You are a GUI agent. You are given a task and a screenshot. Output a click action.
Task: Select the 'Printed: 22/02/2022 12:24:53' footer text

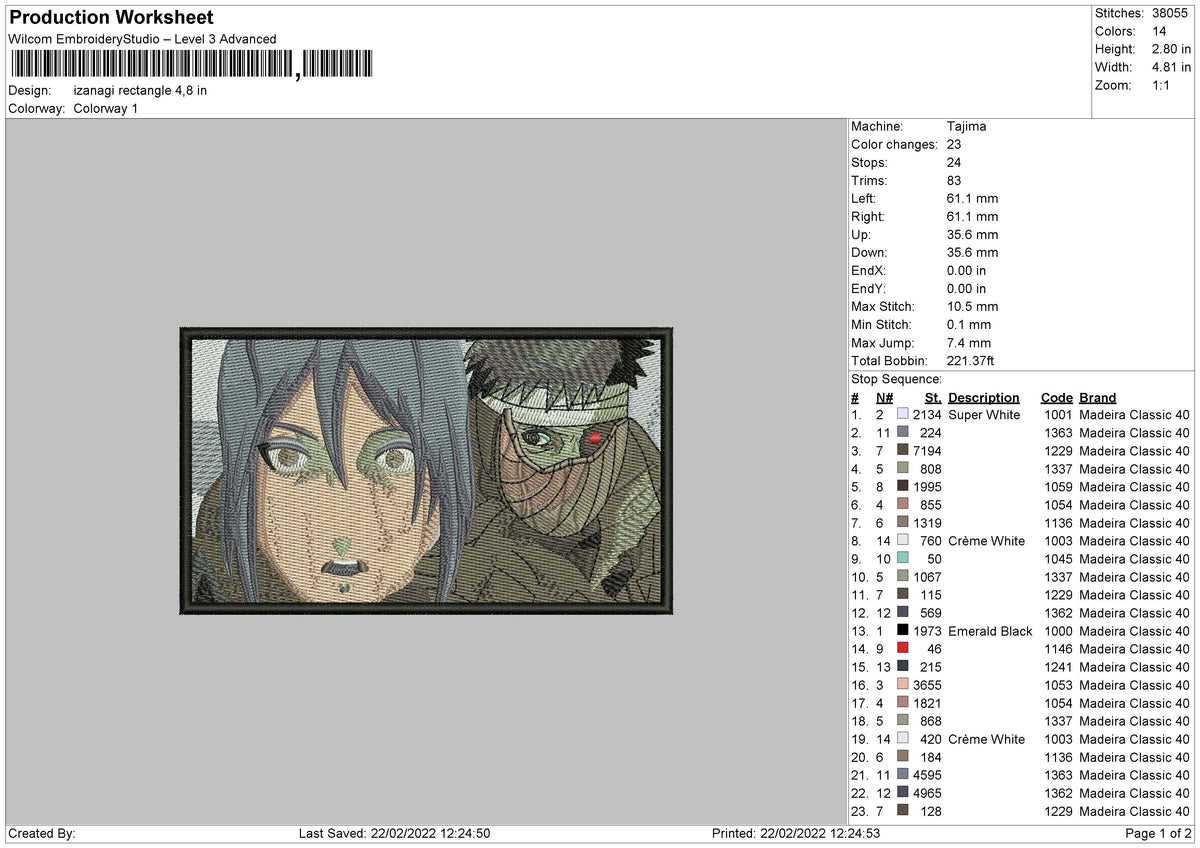(x=796, y=833)
